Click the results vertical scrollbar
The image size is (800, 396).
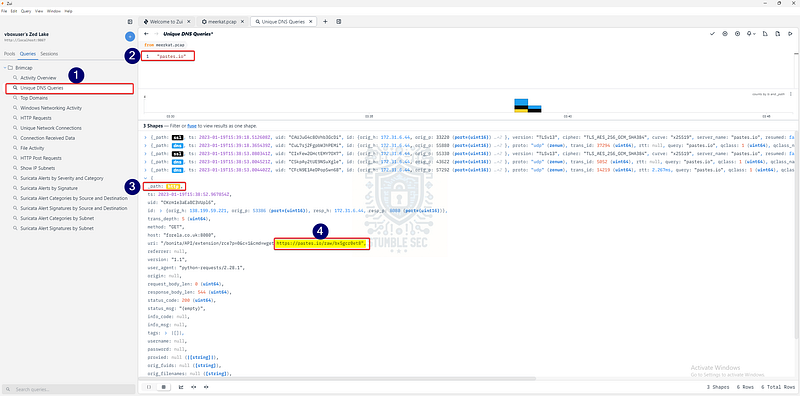click(796, 235)
